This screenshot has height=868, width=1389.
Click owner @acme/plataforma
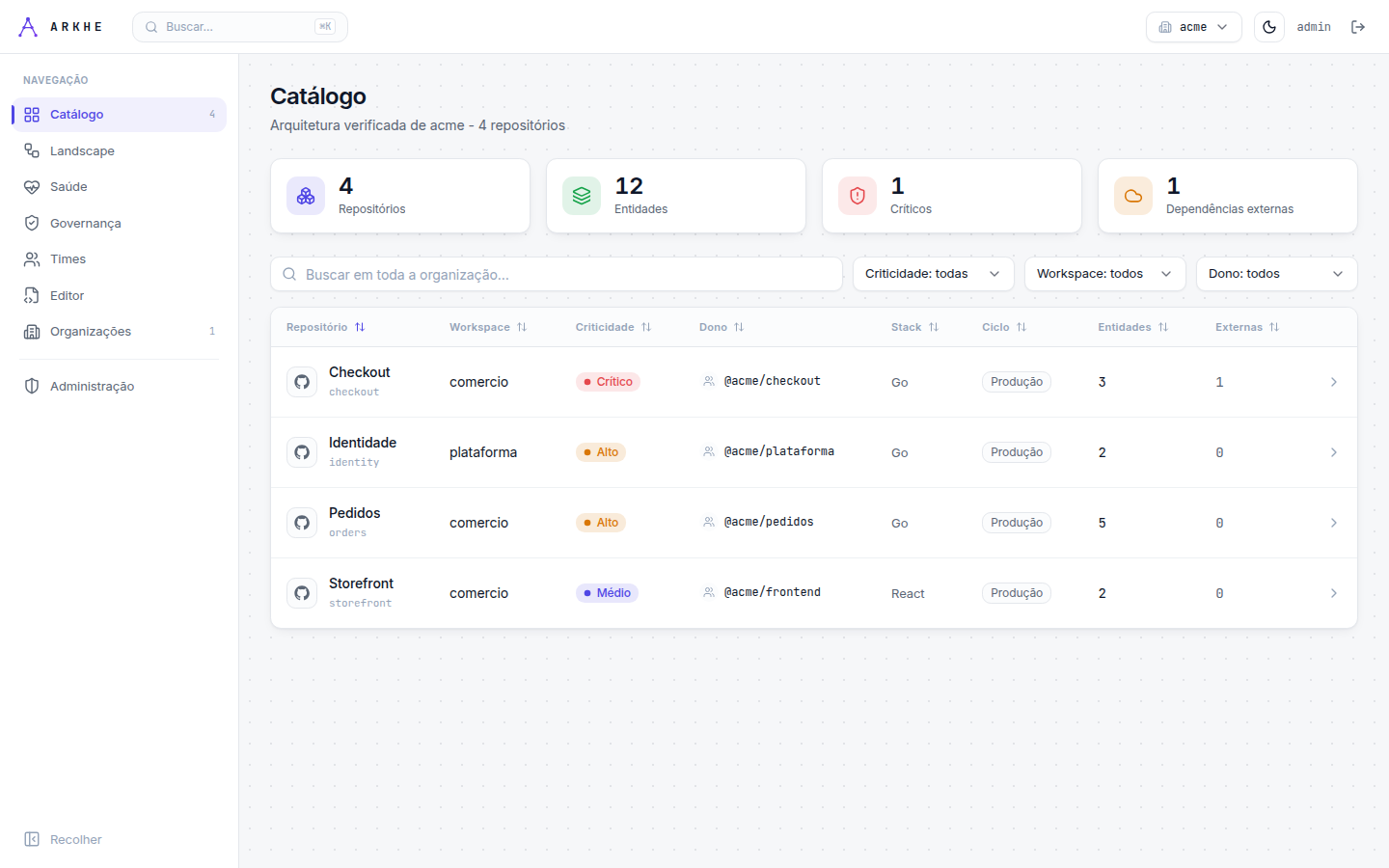click(778, 451)
